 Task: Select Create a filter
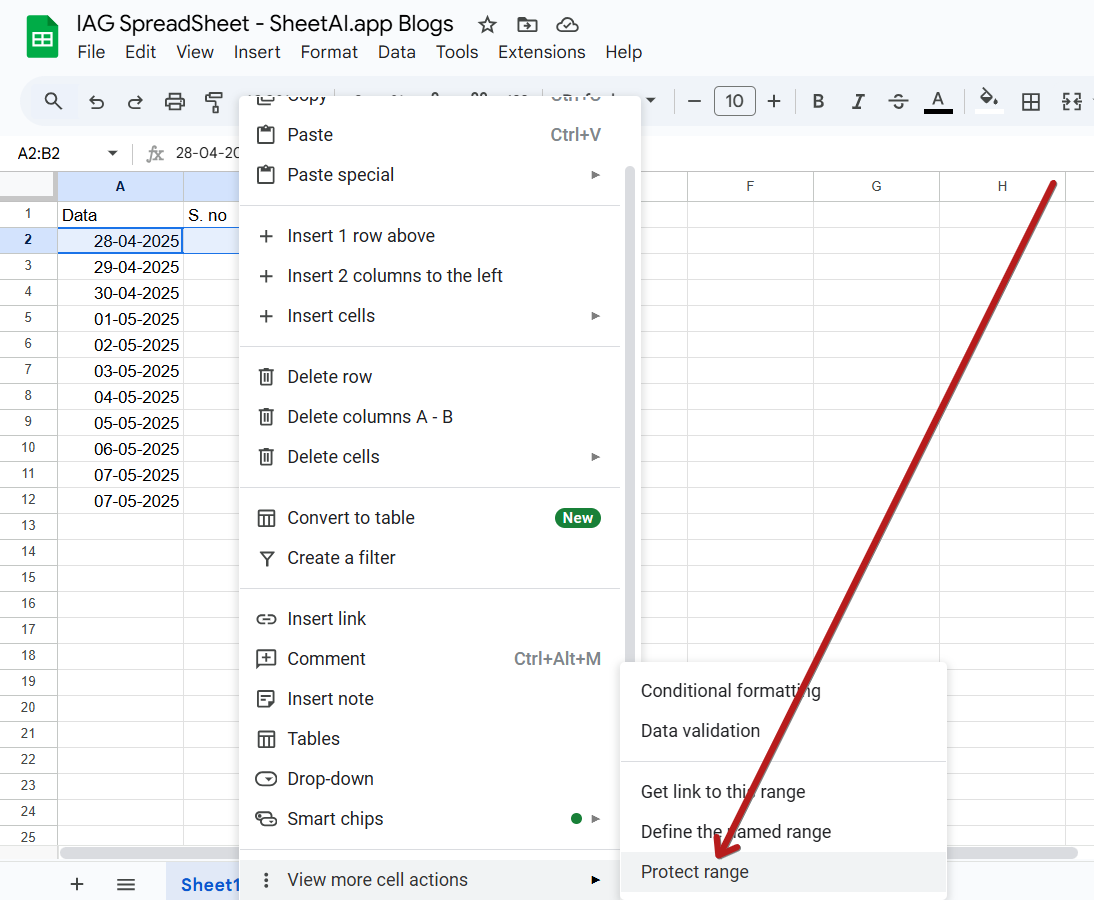[430, 558]
